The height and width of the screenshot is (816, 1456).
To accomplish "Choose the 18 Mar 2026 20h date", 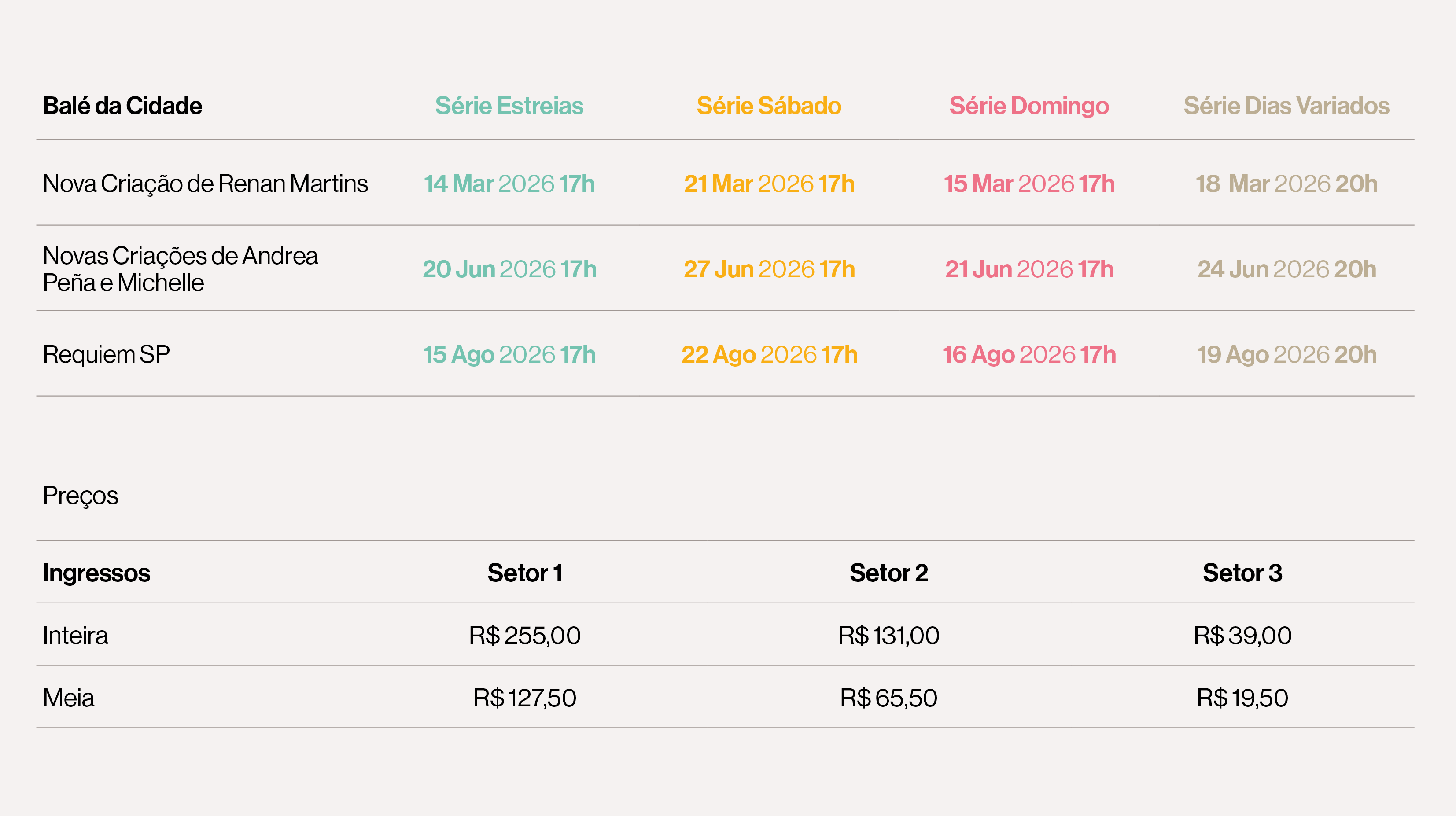I will [1286, 184].
